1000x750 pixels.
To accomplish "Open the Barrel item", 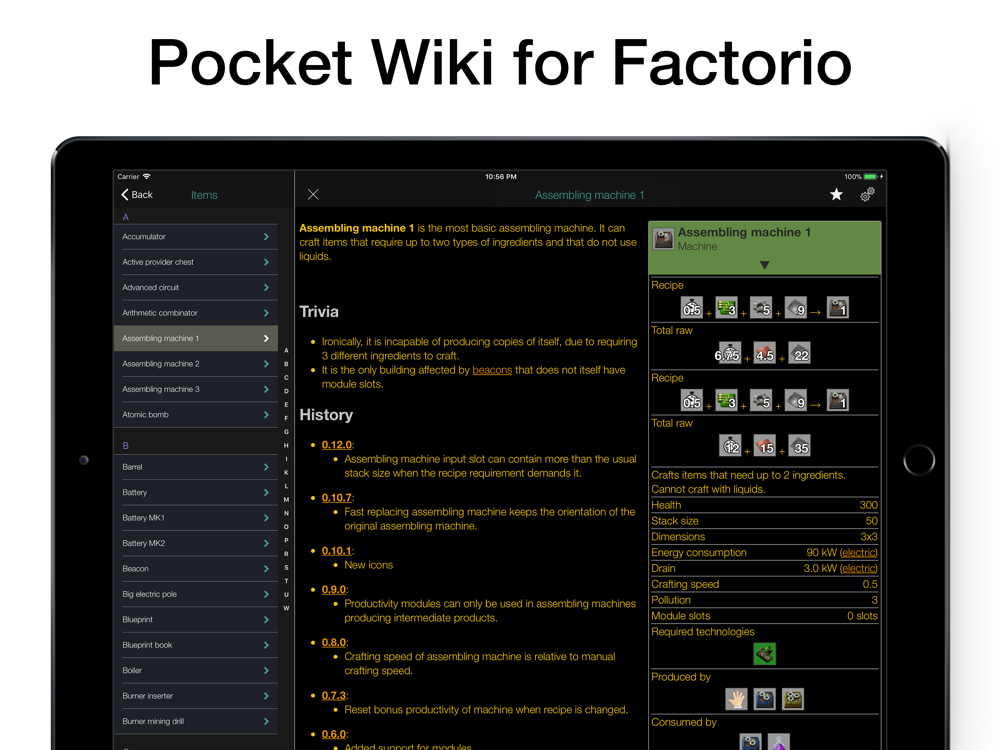I will [x=196, y=467].
